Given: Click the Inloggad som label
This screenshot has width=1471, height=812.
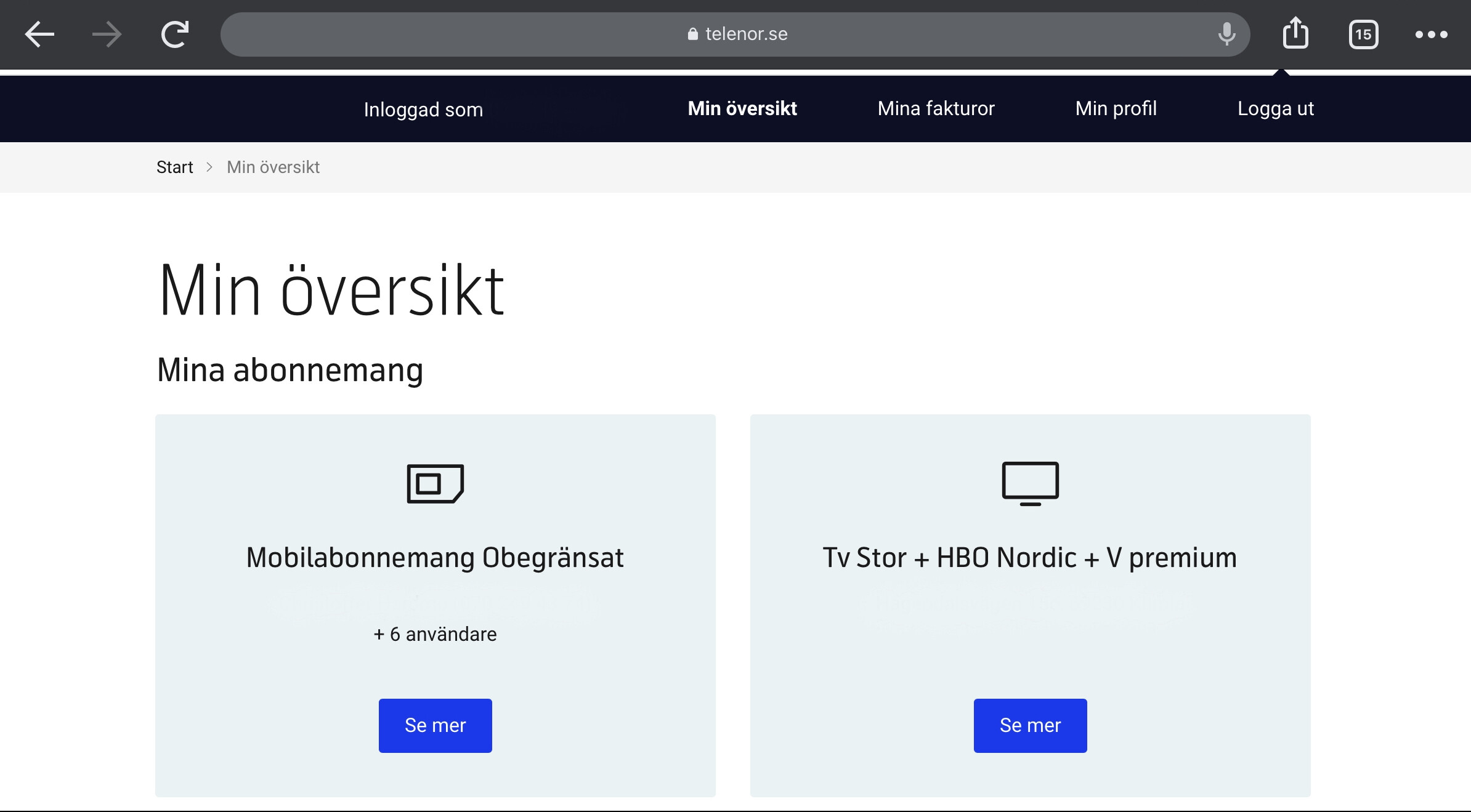Looking at the screenshot, I should 423,110.
